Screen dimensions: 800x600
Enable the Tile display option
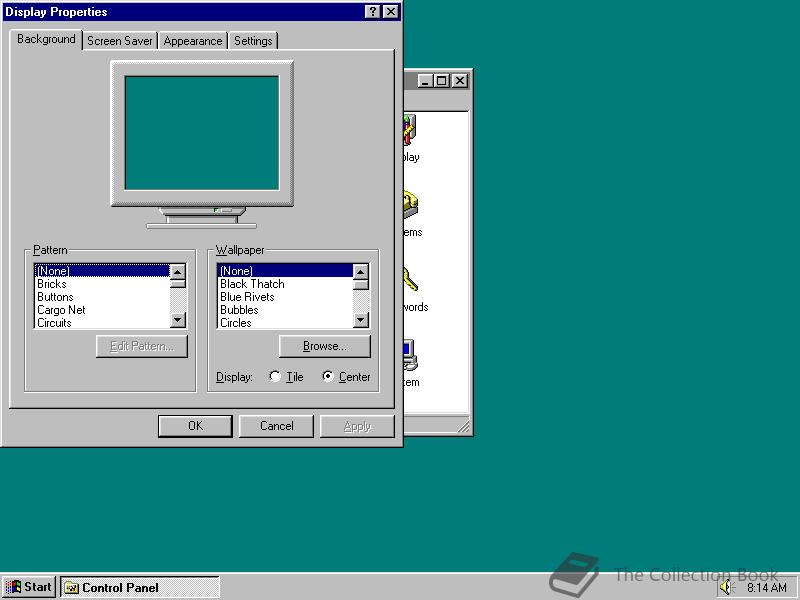click(275, 377)
